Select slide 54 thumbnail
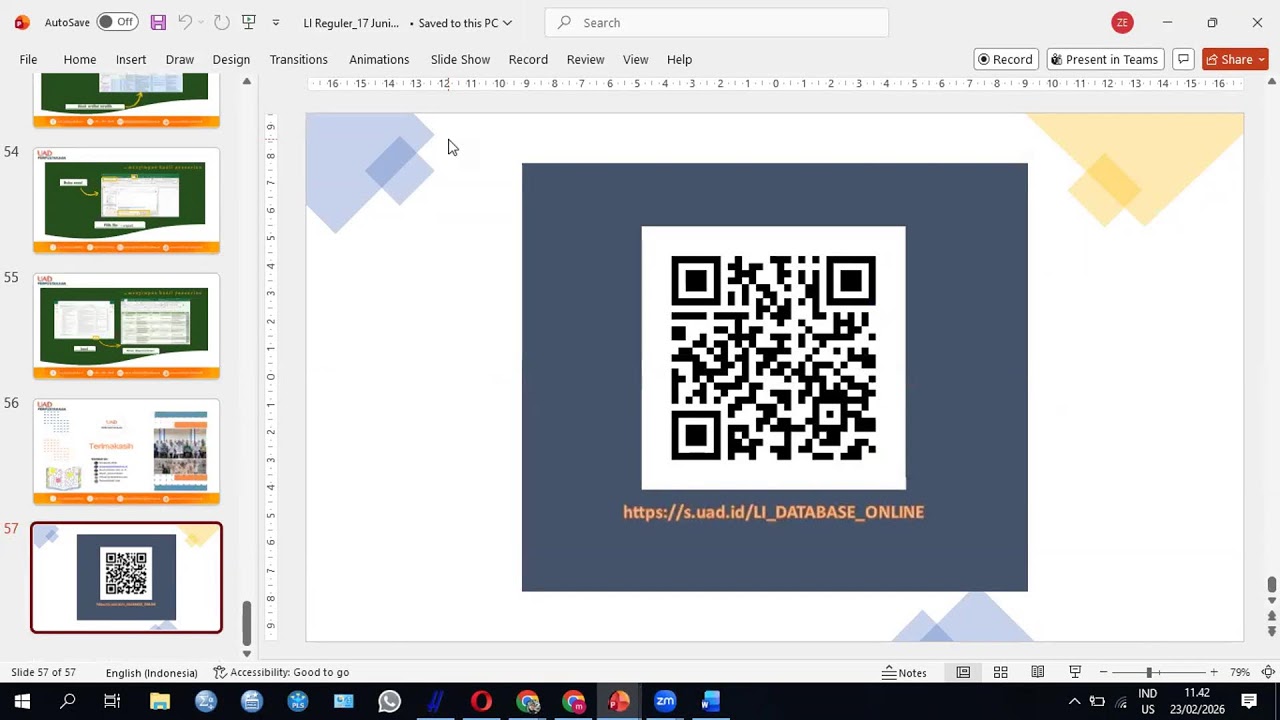The width and height of the screenshot is (1280, 720). 126,200
